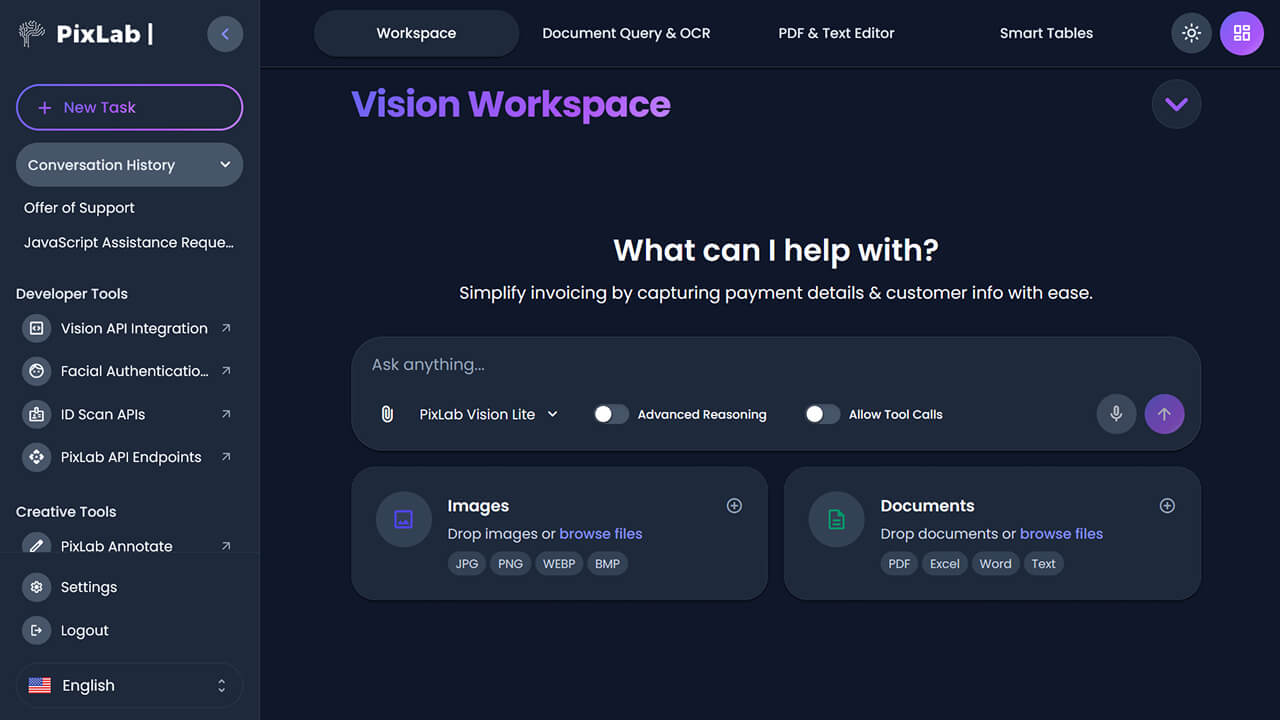Click the attachment paperclip in the prompt bar
Image resolution: width=1280 pixels, height=720 pixels.
pyautogui.click(x=387, y=414)
